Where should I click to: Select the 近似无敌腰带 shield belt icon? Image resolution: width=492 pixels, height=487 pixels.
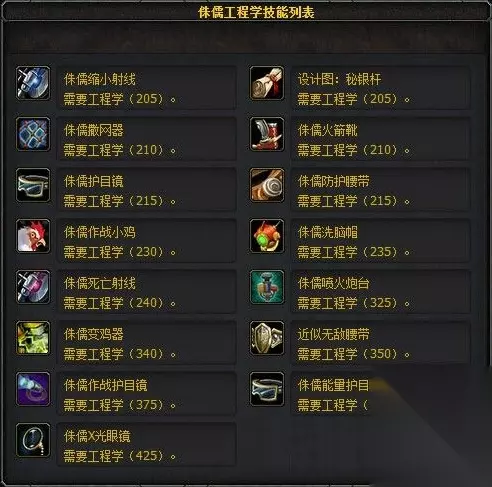pyautogui.click(x=267, y=338)
